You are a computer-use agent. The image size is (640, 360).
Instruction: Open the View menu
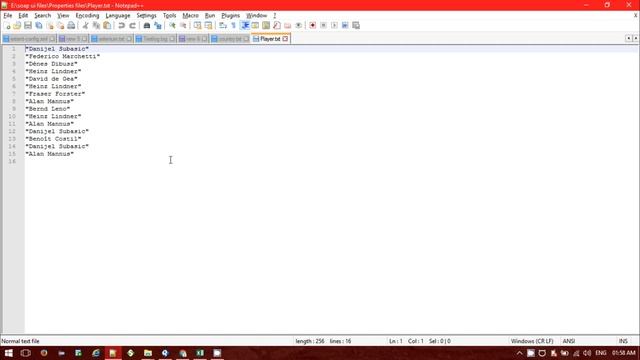pos(63,16)
